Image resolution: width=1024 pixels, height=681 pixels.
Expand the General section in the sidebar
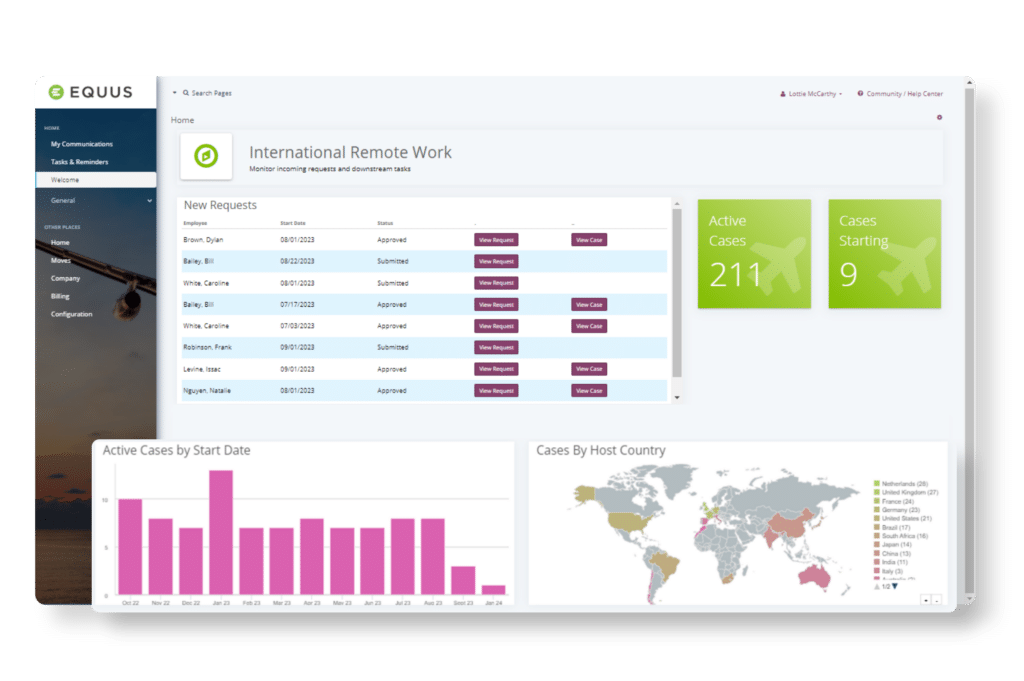tap(147, 200)
